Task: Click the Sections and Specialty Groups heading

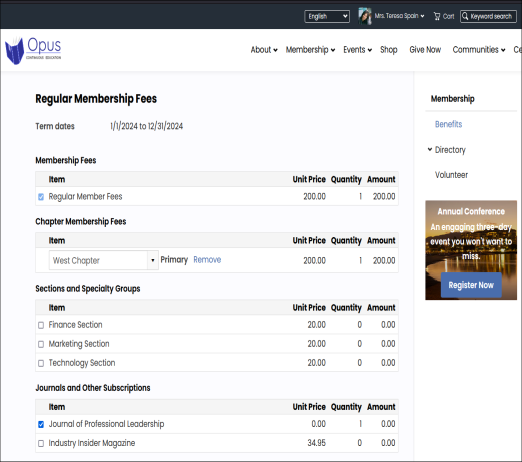Action: click(x=88, y=289)
